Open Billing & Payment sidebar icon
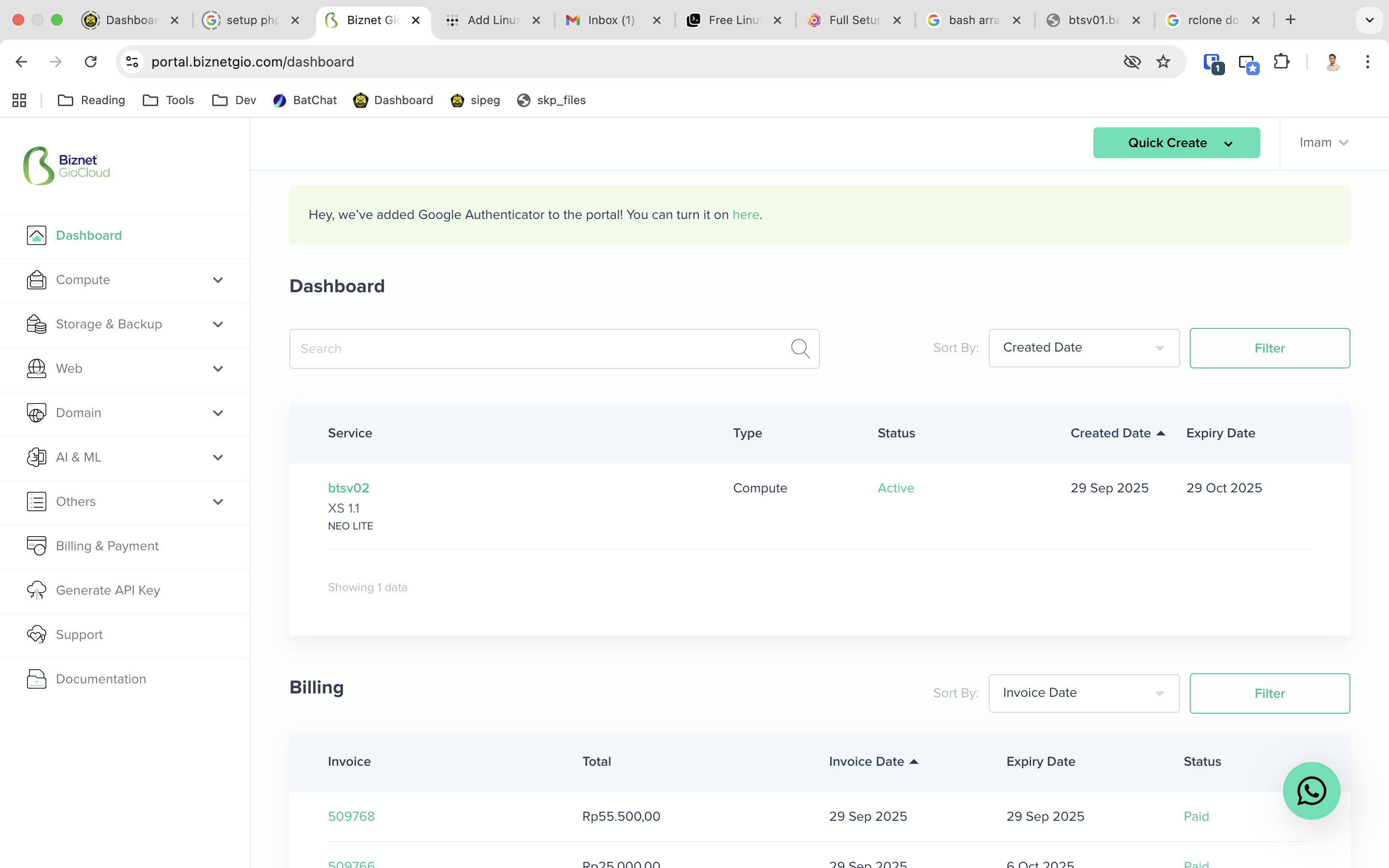The image size is (1389, 868). point(37,545)
